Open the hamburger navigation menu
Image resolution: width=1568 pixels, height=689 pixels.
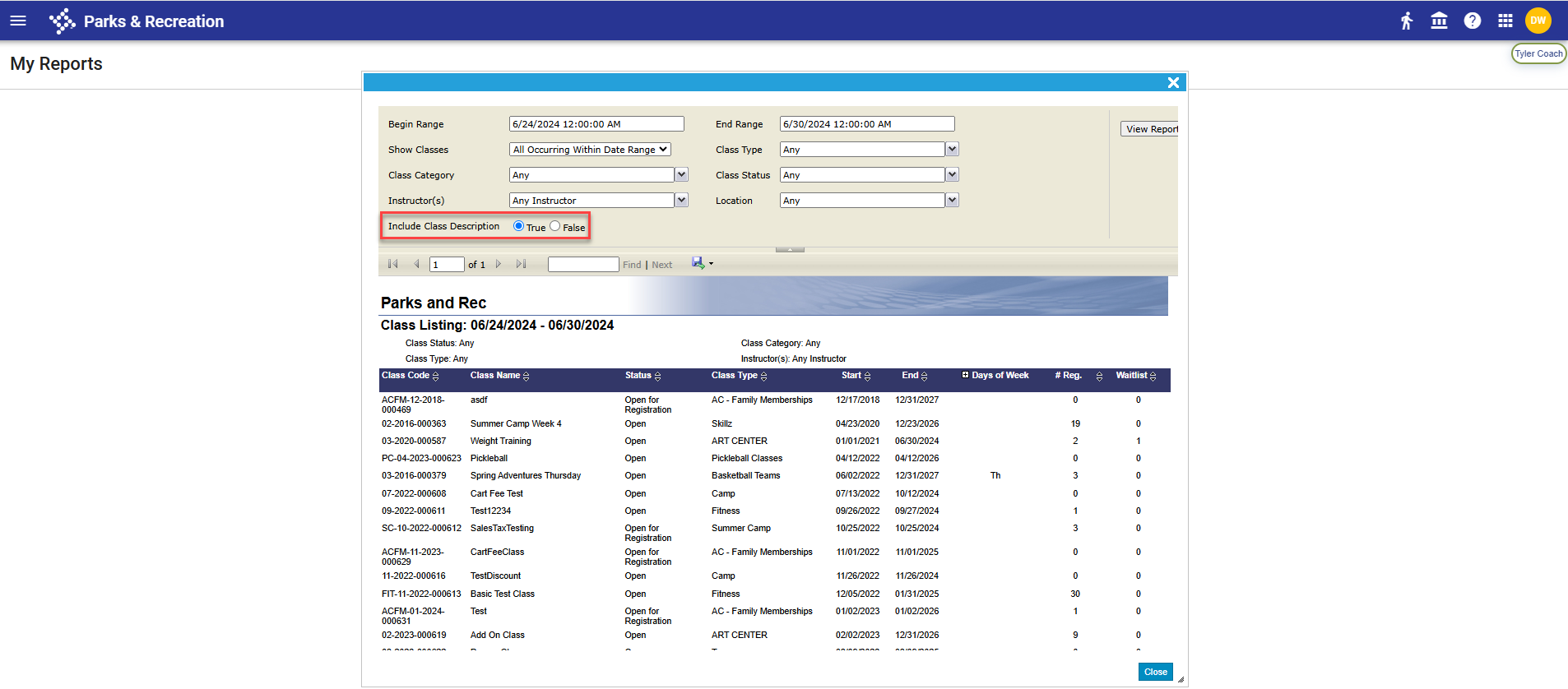(x=18, y=21)
